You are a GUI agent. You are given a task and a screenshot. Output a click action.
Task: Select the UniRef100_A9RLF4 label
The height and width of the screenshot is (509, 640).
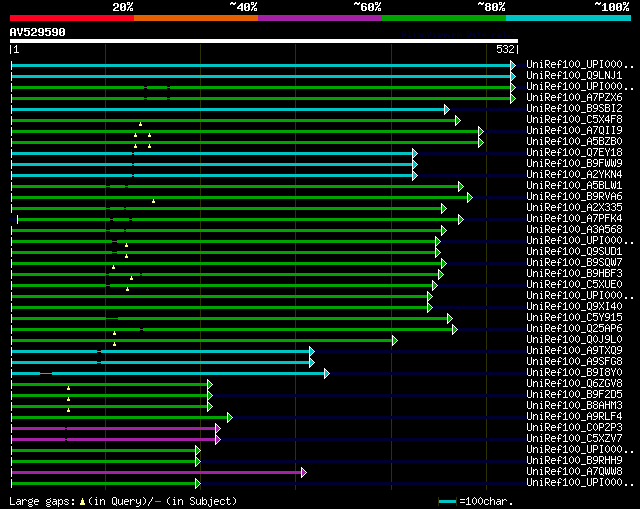click(574, 417)
